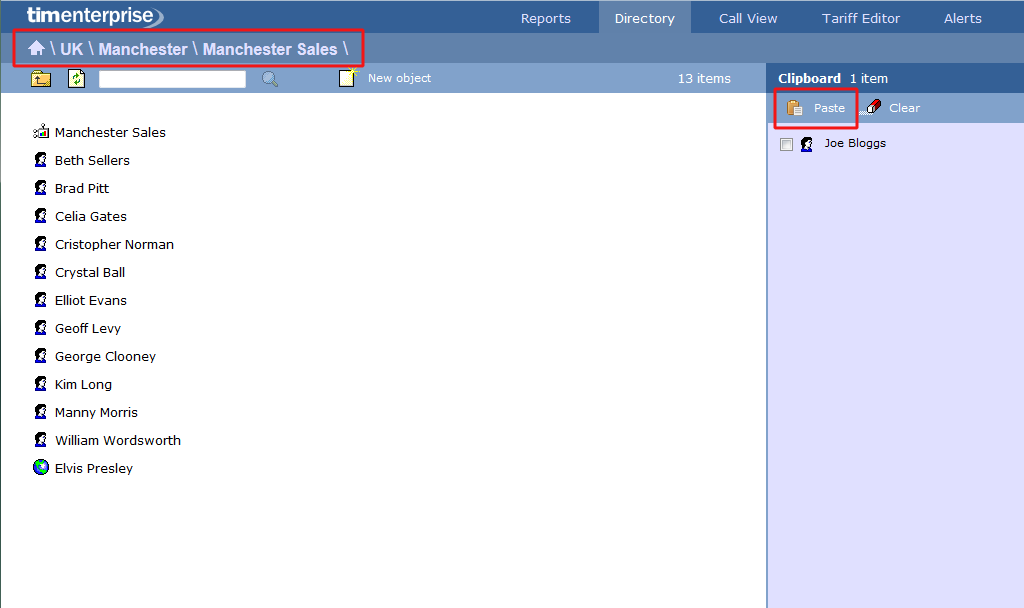The image size is (1024, 608).
Task: Click Cristopher Norman user icon
Action: [40, 244]
